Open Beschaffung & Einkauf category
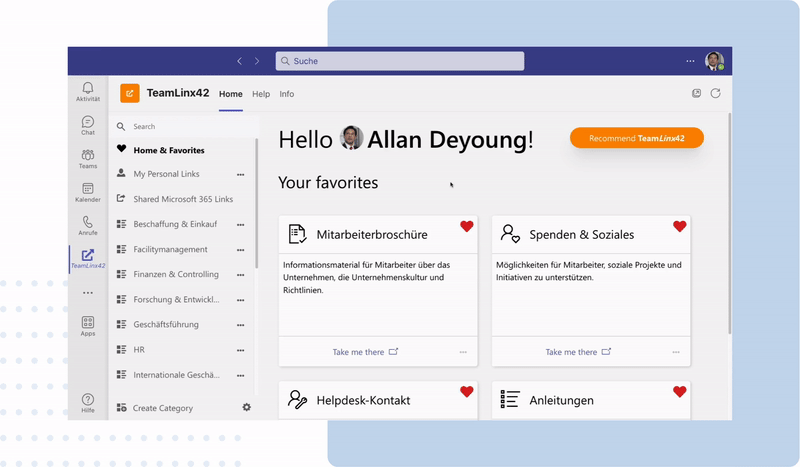Screen dimensions: 800x467 coord(175,224)
